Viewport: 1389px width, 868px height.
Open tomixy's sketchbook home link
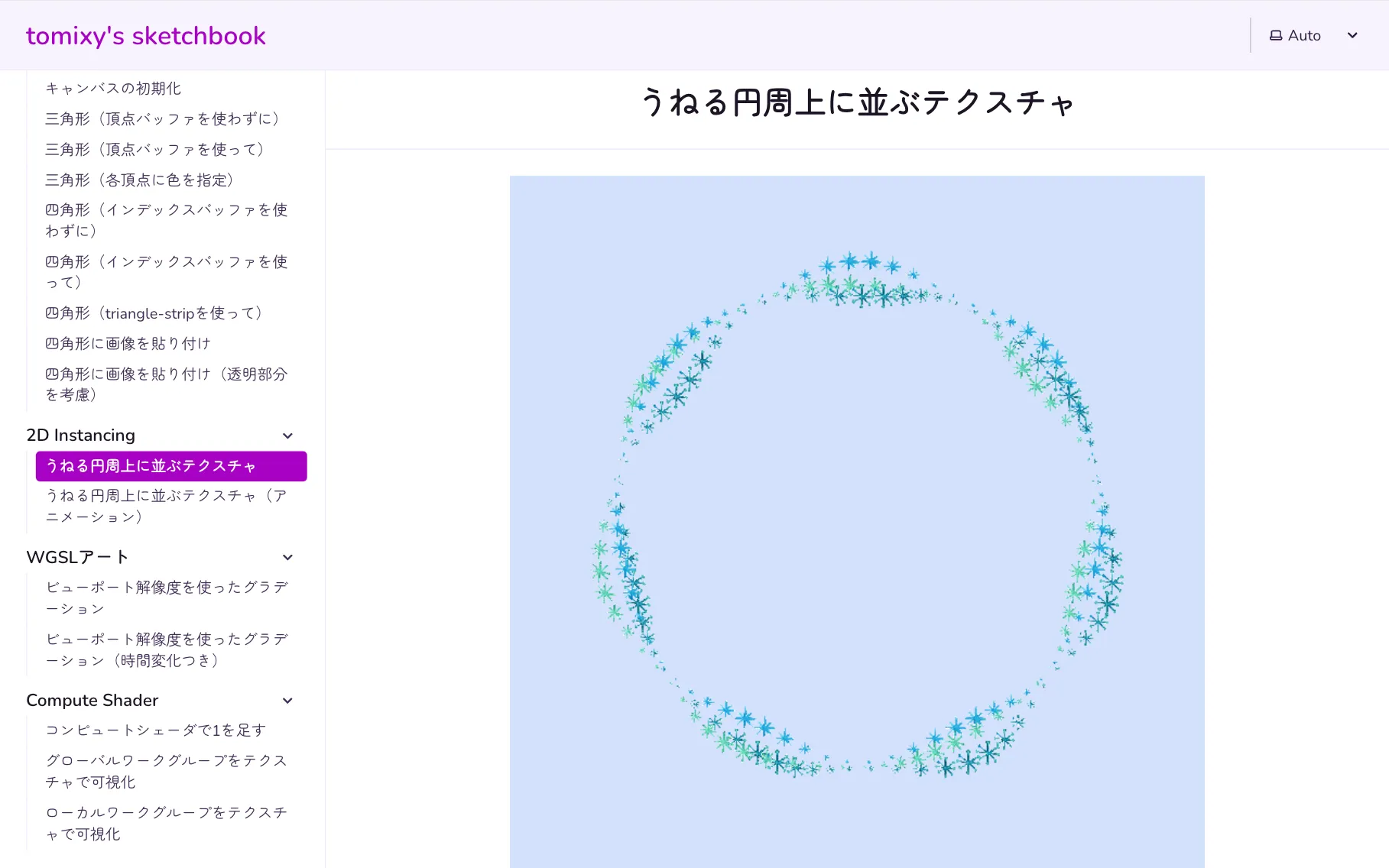[x=145, y=36]
